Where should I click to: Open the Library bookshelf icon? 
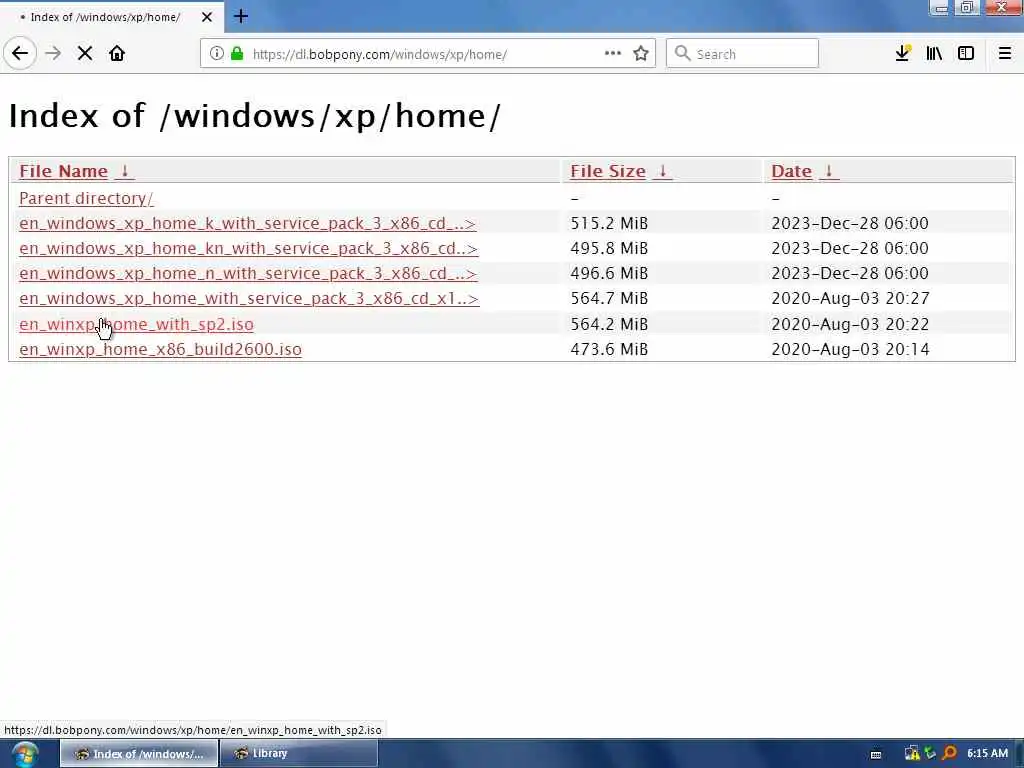(934, 54)
